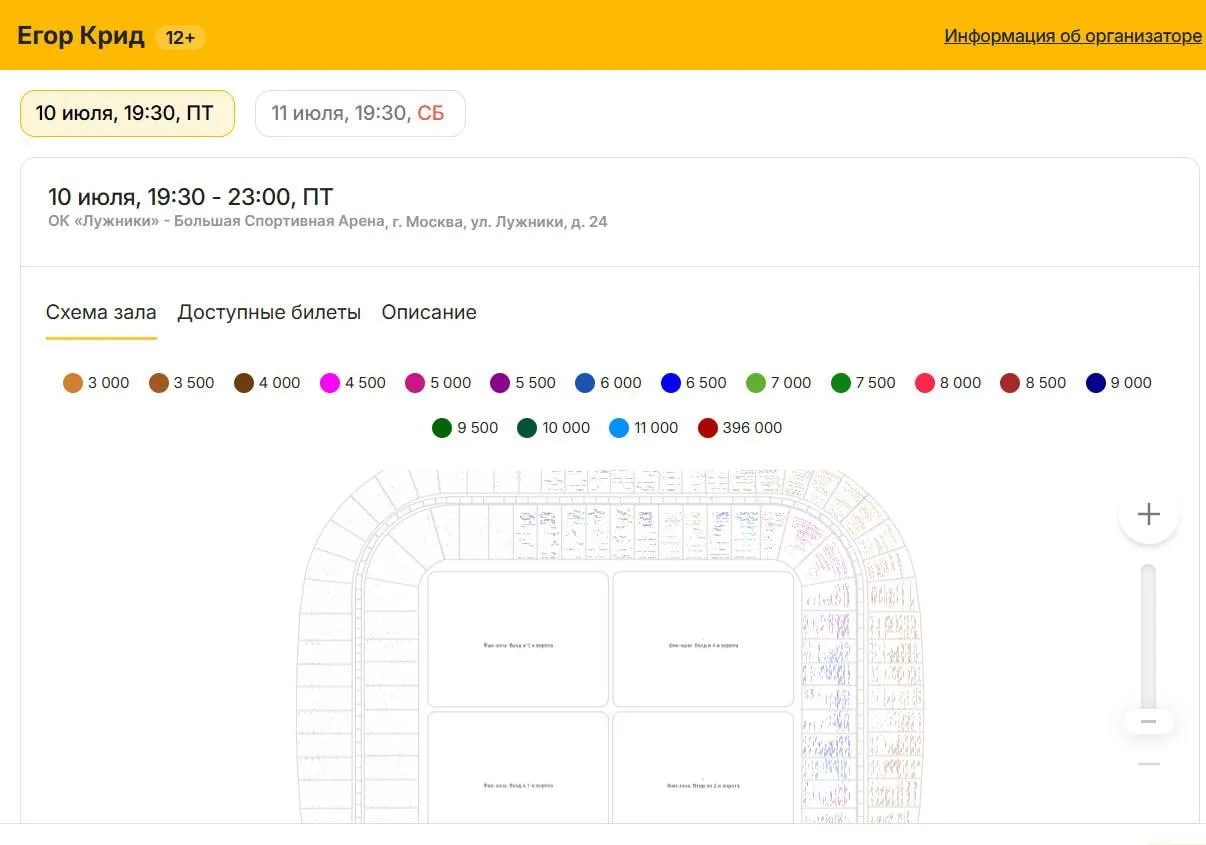The image size is (1206, 845).
Task: Click the 12+ age rating badge
Action: click(180, 37)
